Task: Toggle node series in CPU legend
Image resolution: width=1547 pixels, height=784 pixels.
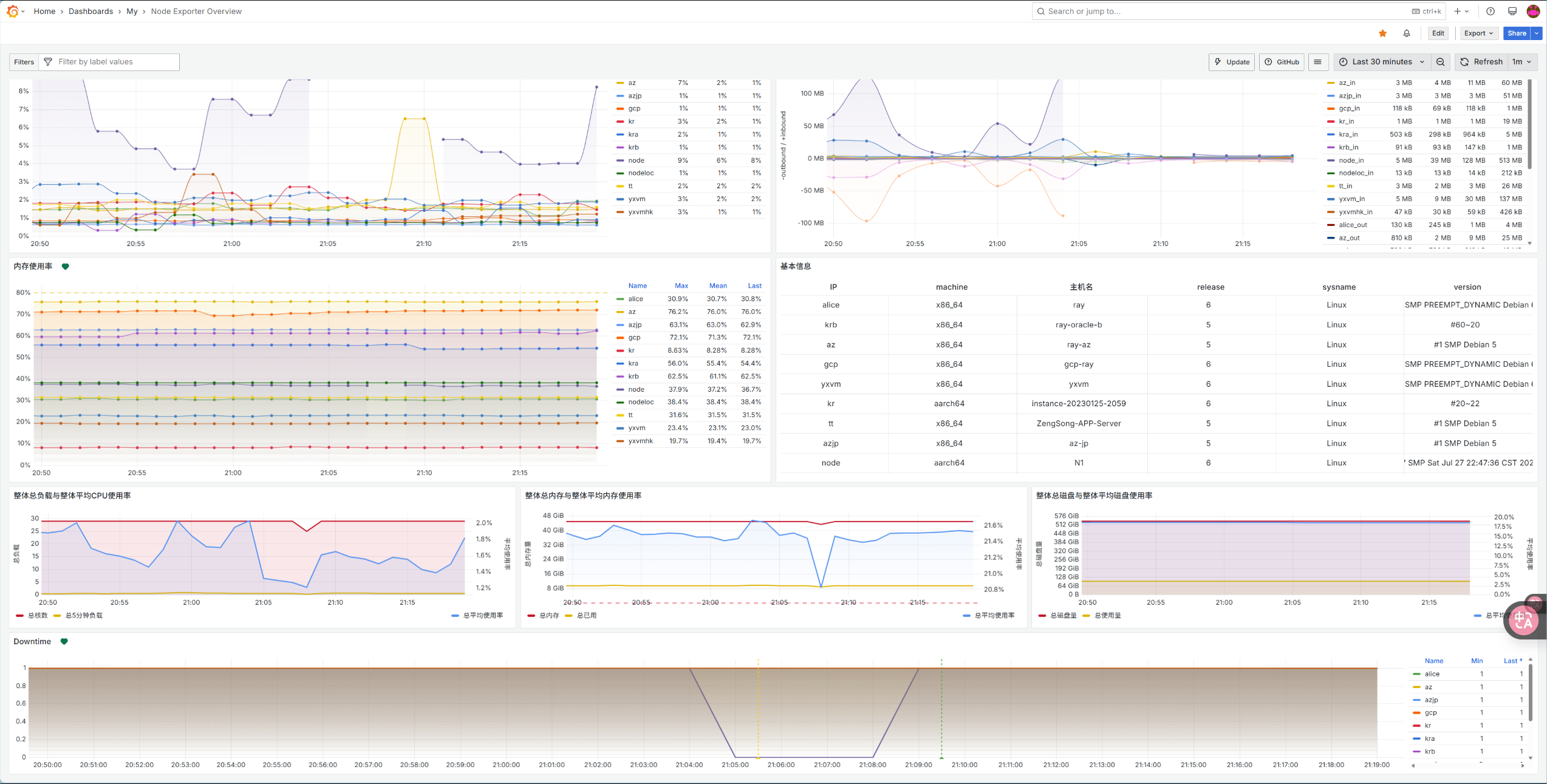Action: (x=636, y=160)
